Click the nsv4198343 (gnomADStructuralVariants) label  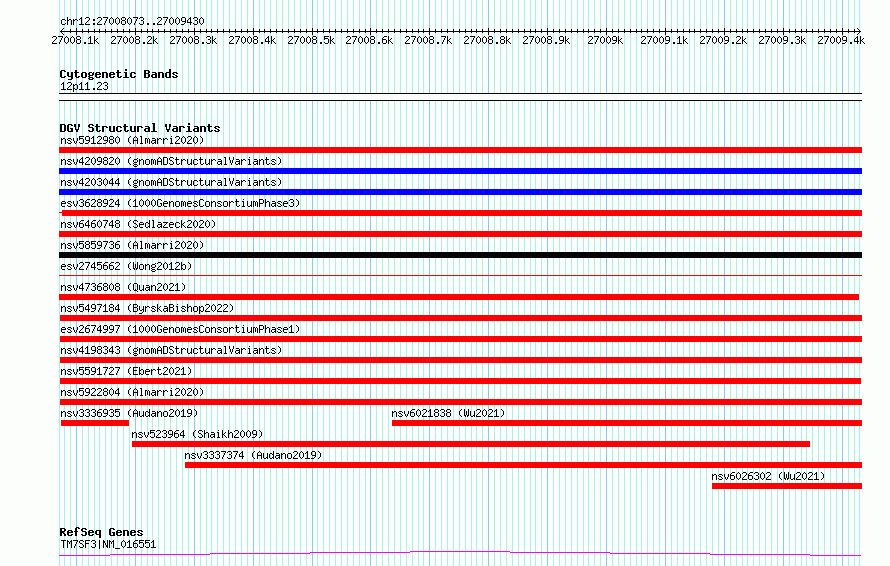171,350
